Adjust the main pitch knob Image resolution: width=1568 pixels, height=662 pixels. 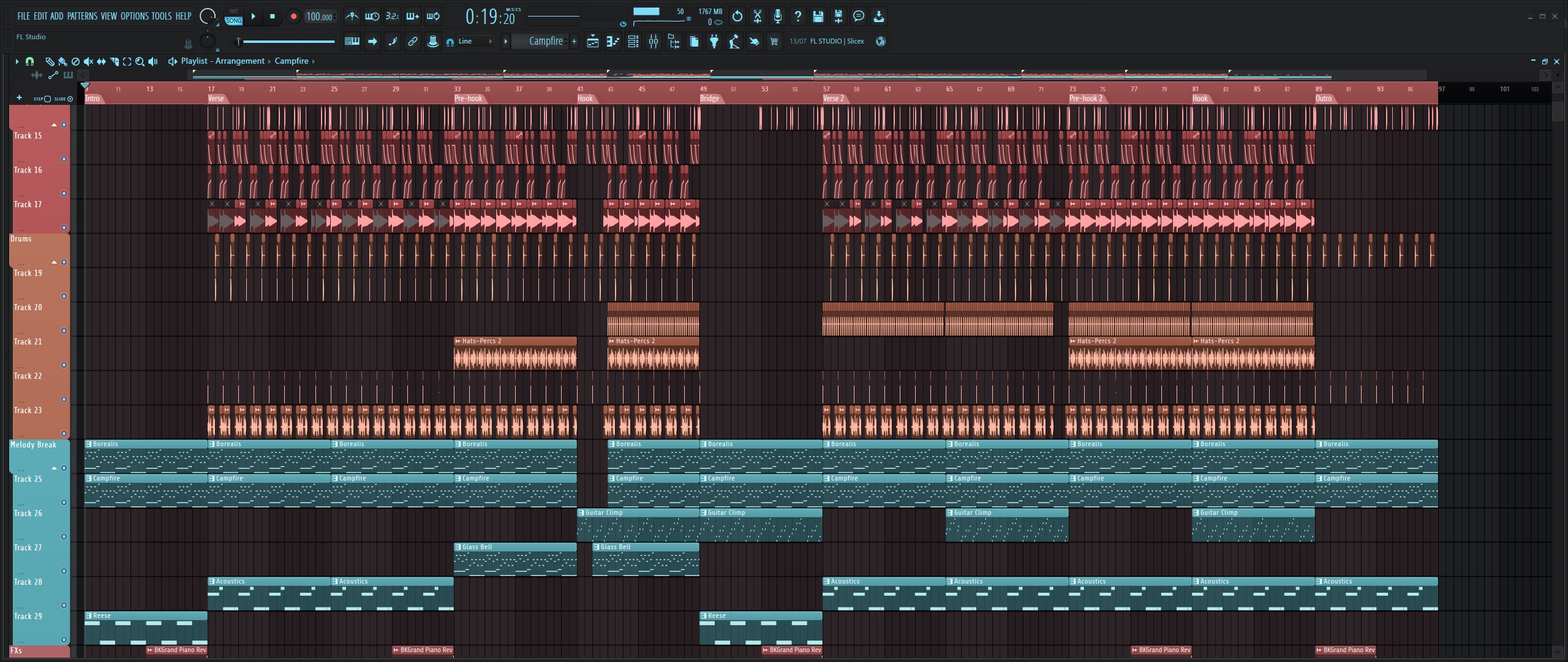[208, 40]
